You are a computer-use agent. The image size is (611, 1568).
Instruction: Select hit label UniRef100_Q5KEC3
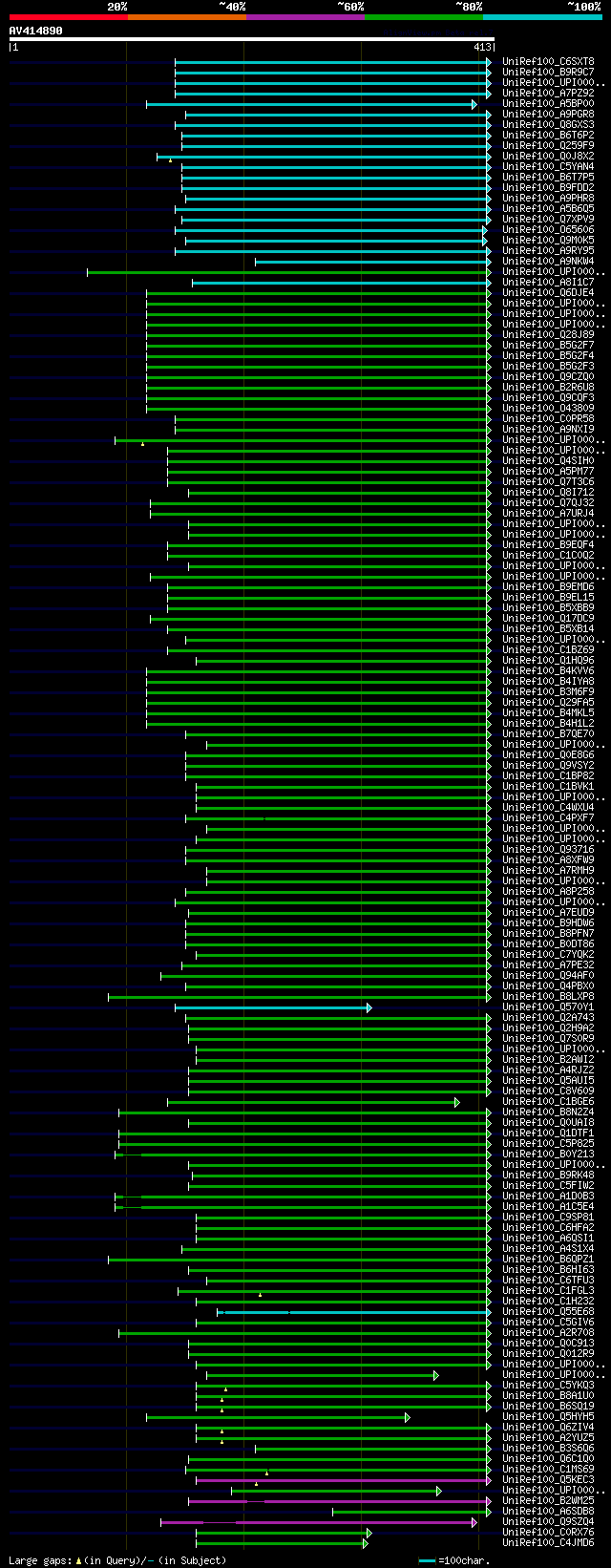click(x=548, y=1480)
